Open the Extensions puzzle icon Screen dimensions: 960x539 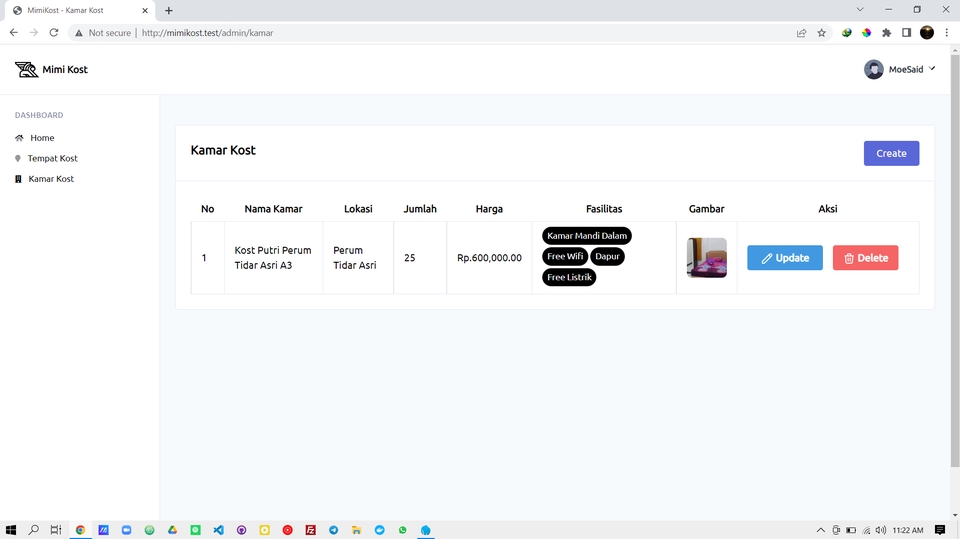pyautogui.click(x=887, y=33)
